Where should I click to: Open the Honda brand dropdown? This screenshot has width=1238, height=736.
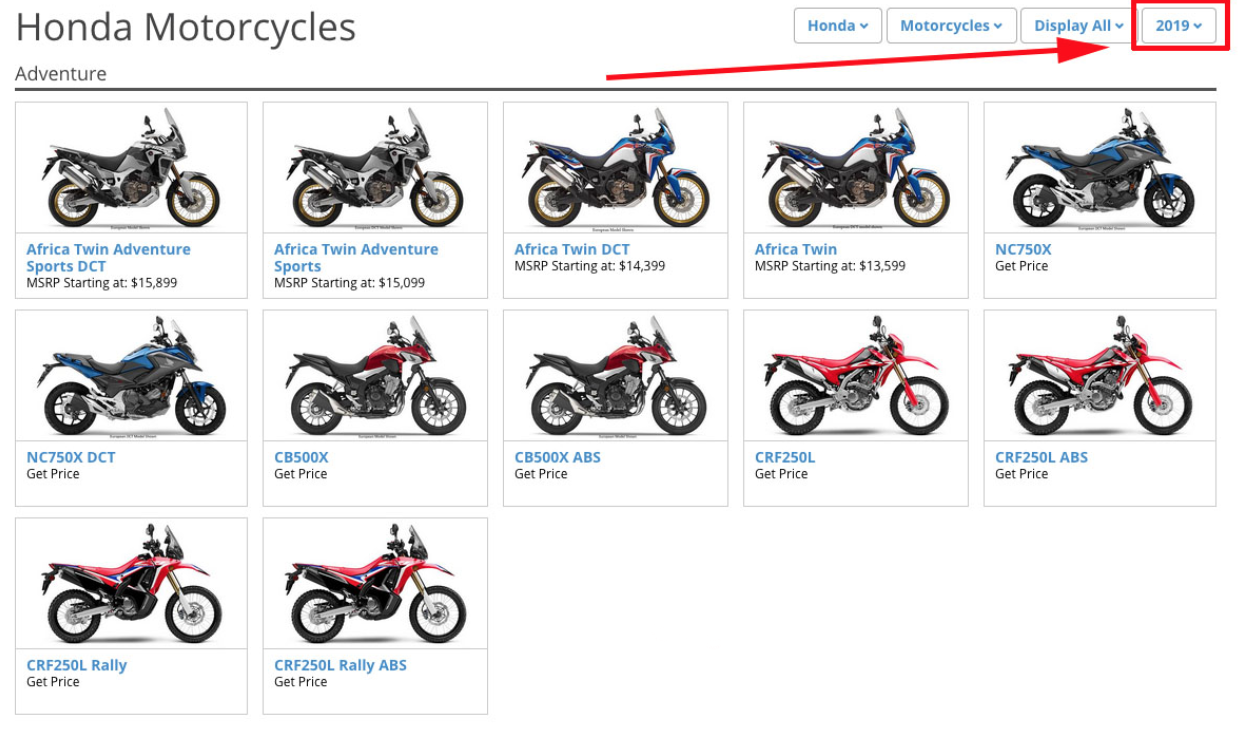[838, 26]
